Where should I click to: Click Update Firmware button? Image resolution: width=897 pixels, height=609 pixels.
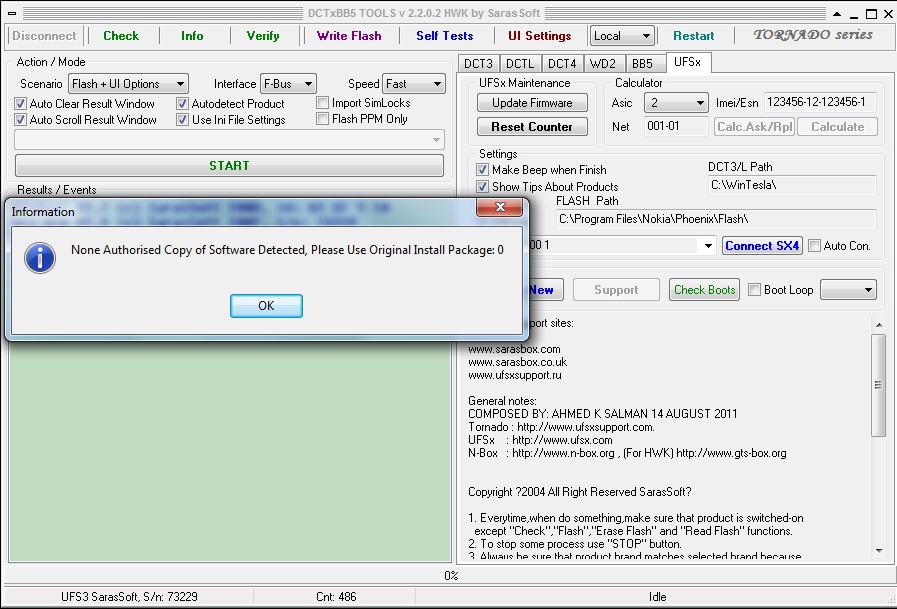pos(532,103)
